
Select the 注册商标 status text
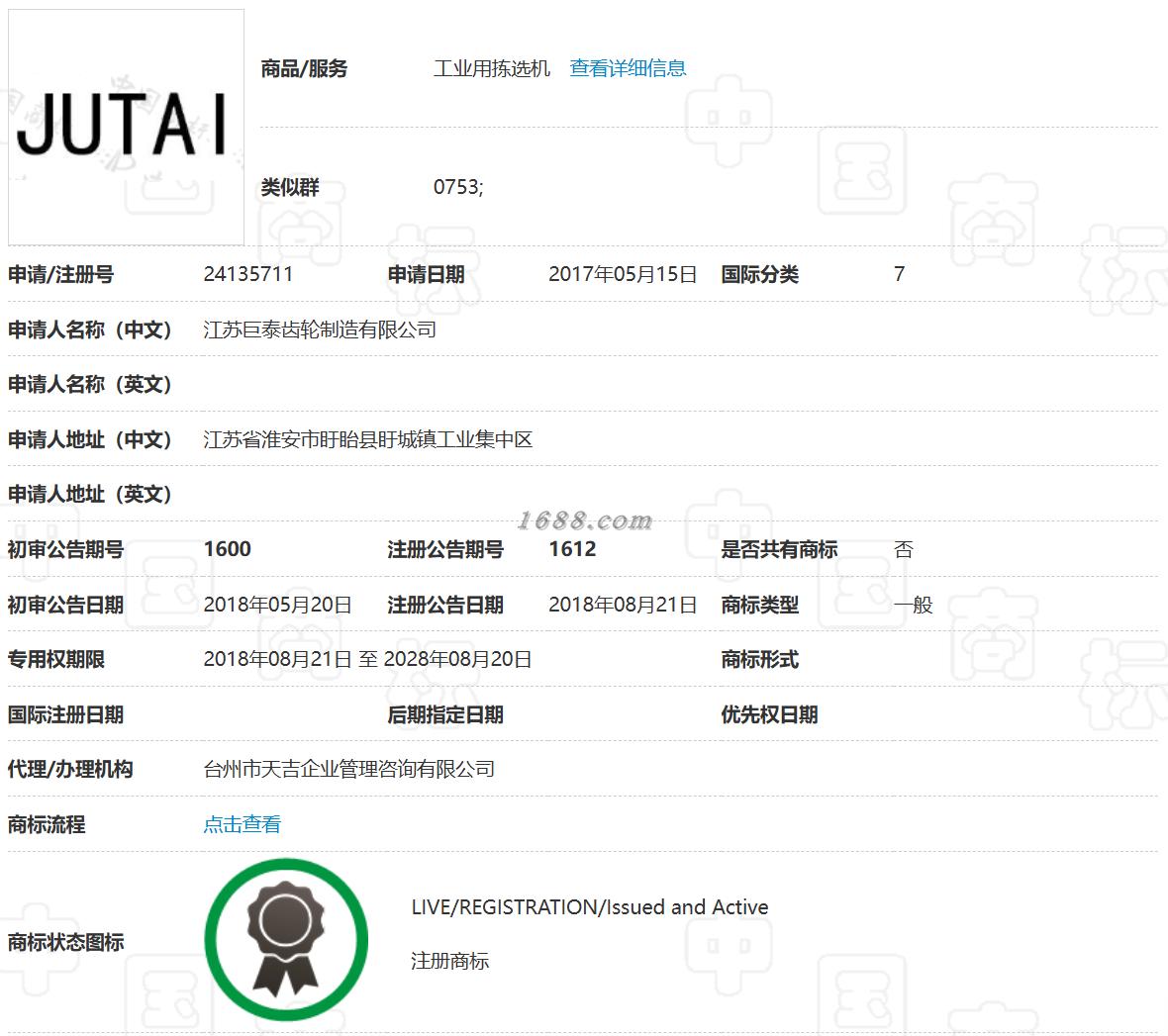[450, 961]
